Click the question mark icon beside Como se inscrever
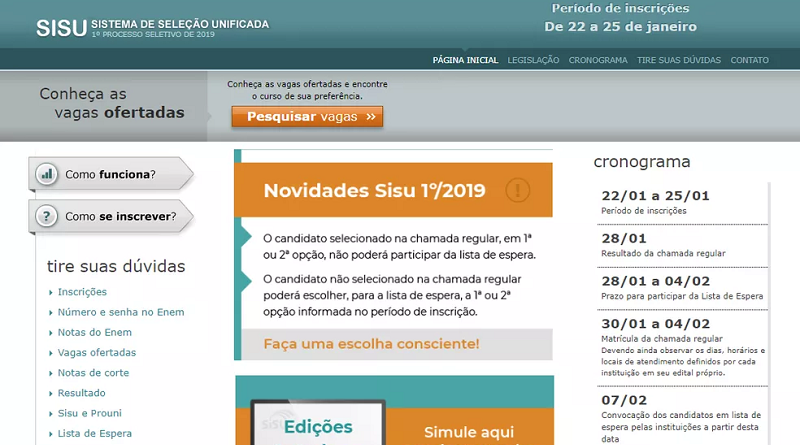Screen dimensions: 800x445 46,216
